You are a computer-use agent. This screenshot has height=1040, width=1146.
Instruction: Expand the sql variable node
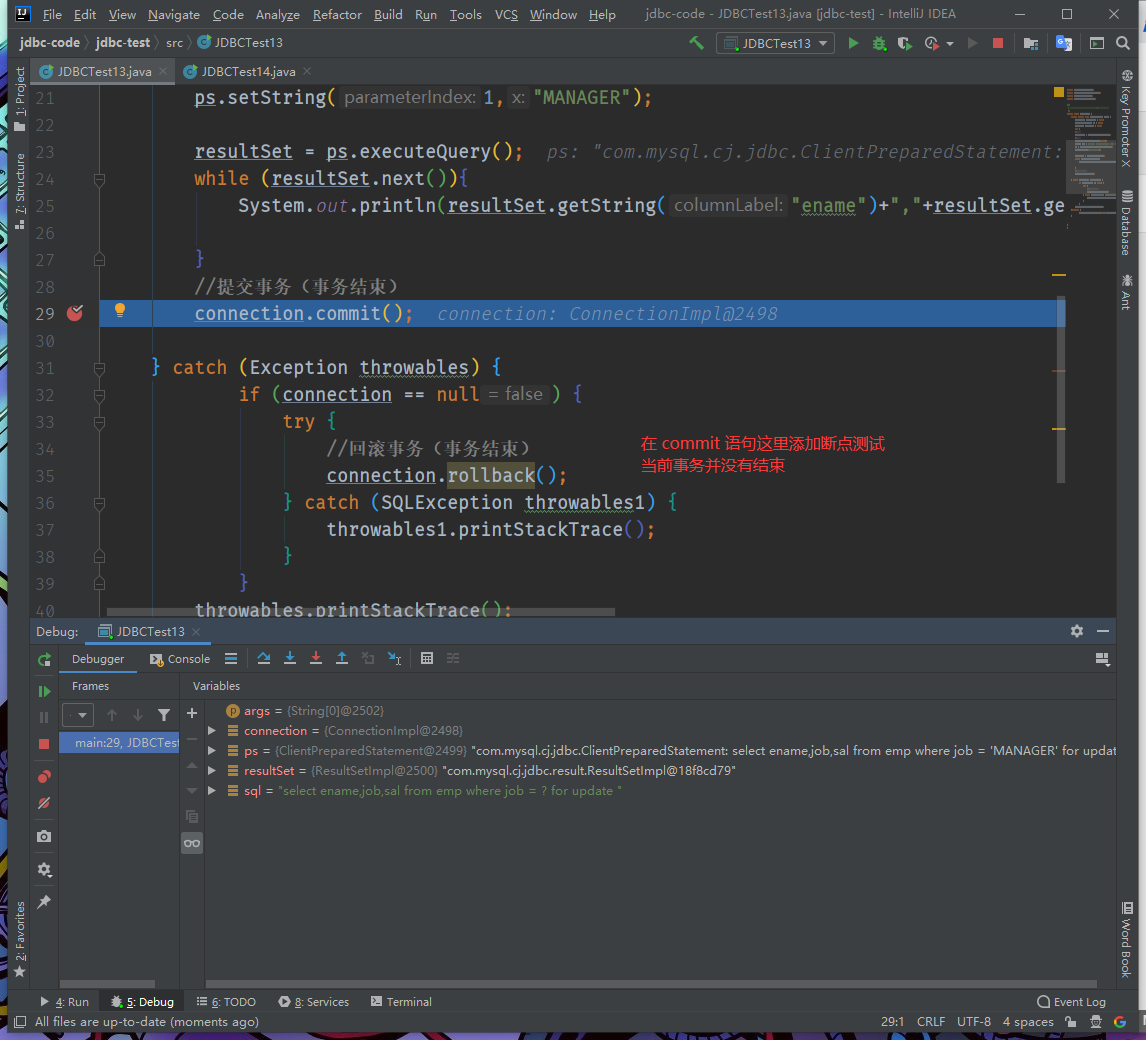pyautogui.click(x=212, y=791)
